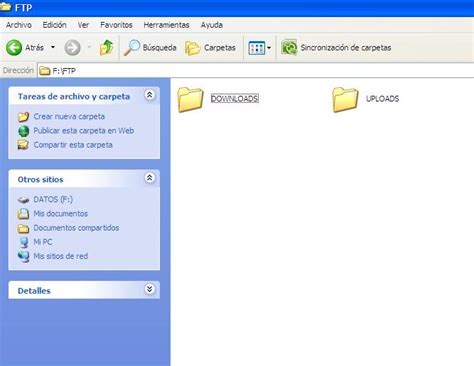This screenshot has height=366, width=474.
Task: Click the DOWNLOADS folder name label
Action: (x=235, y=99)
